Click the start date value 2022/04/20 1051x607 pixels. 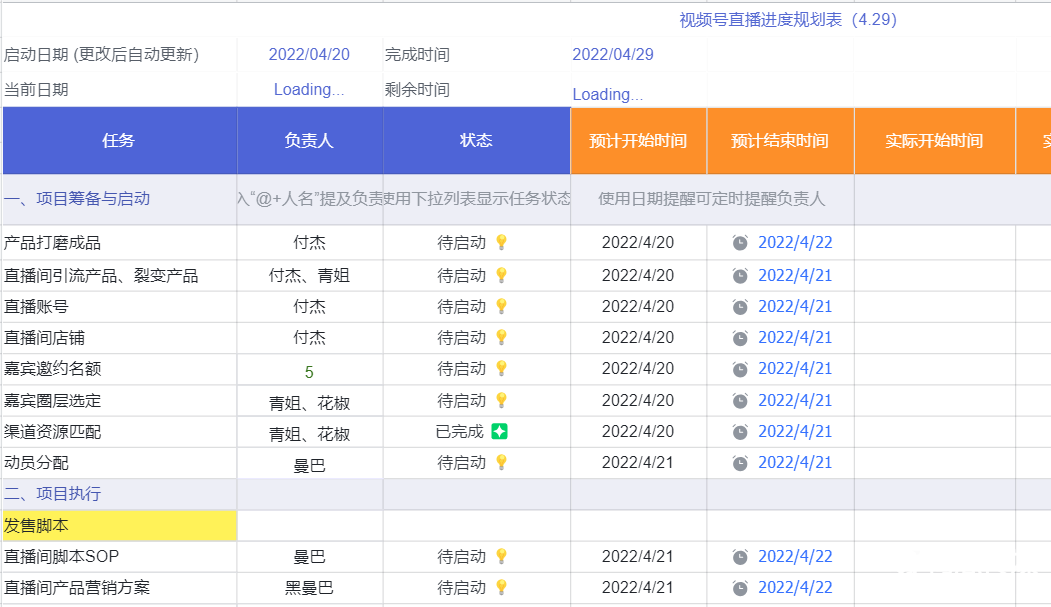(x=309, y=54)
